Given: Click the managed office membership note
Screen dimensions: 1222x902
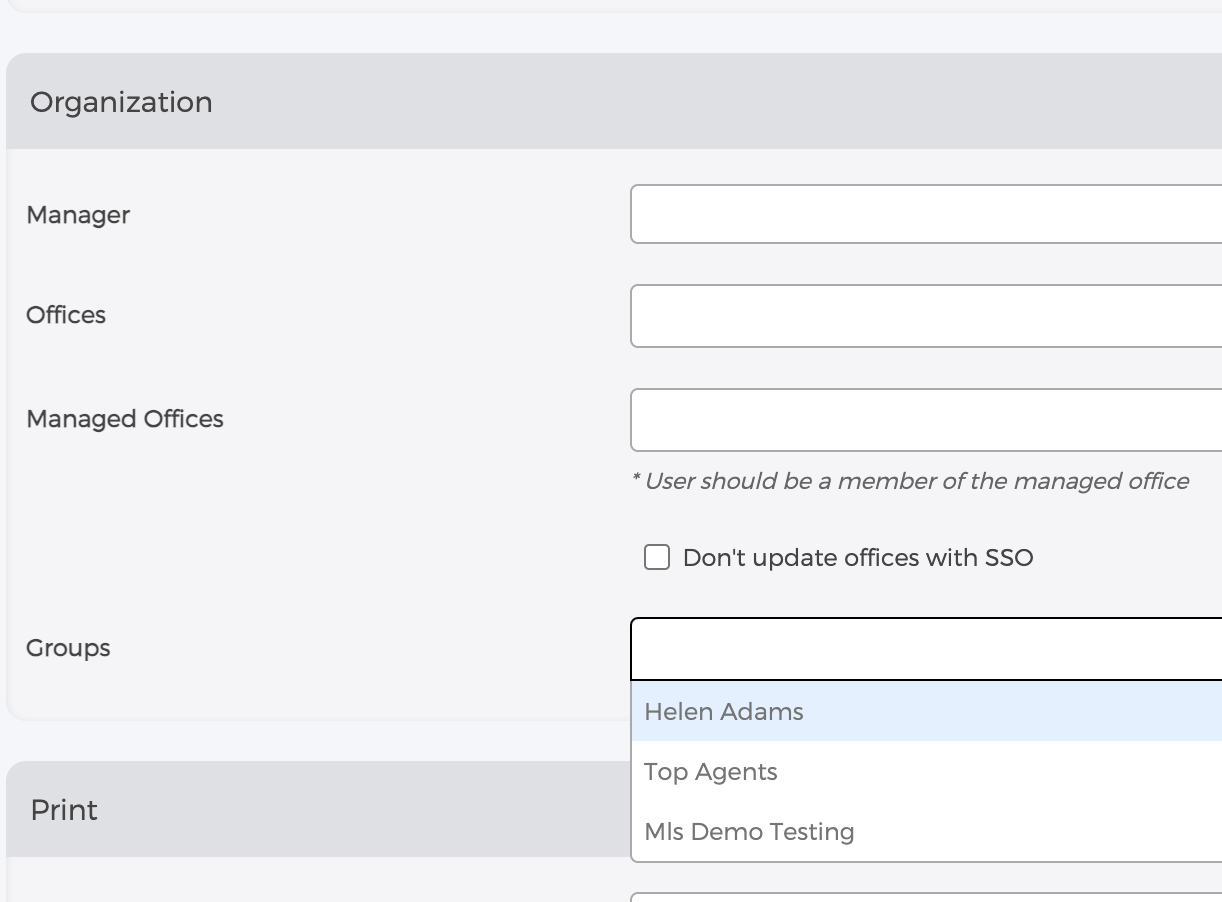Looking at the screenshot, I should point(910,481).
